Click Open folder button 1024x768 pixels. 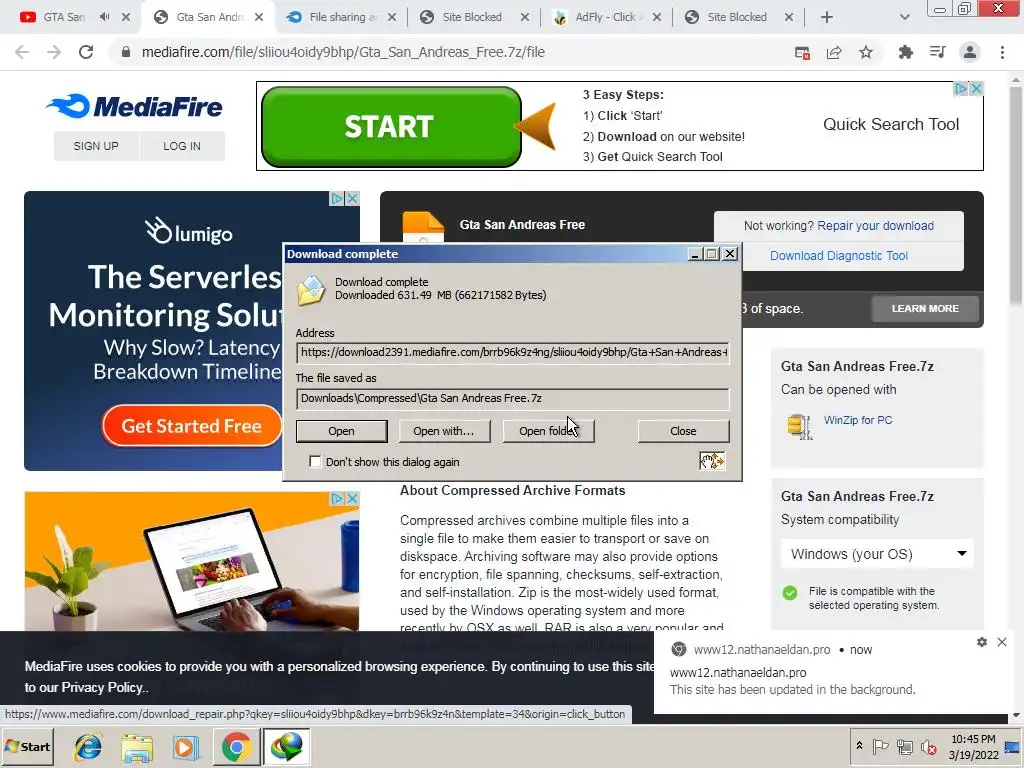click(x=548, y=431)
